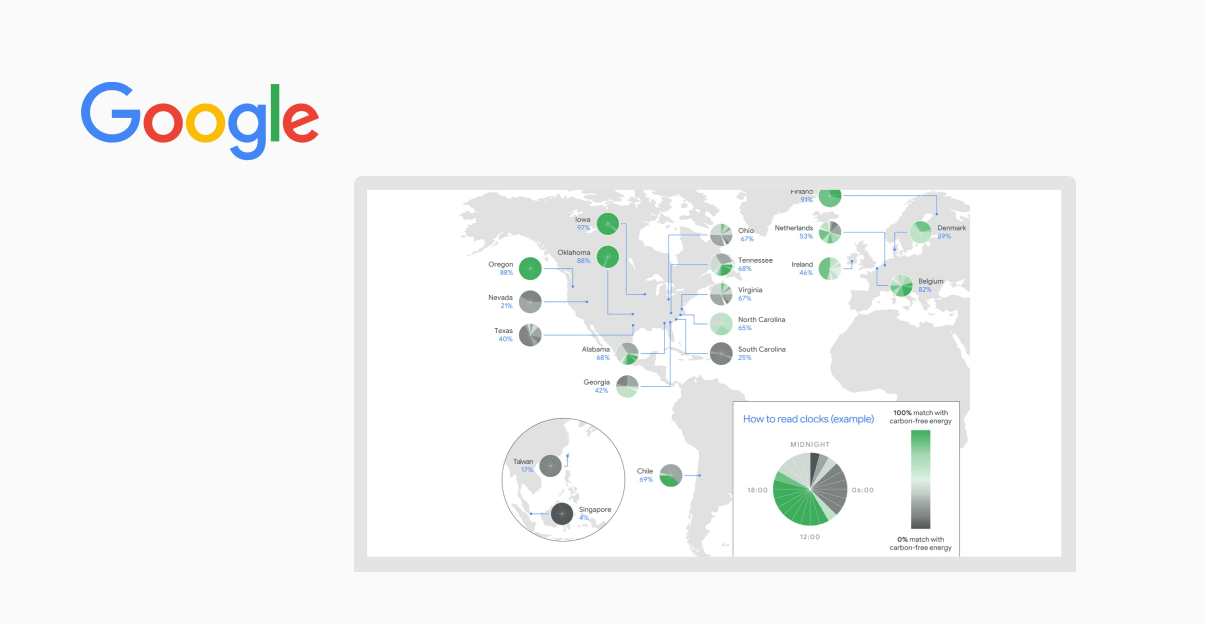The image size is (1206, 624).
Task: Select the Netherlands clock chart
Action: 830,232
